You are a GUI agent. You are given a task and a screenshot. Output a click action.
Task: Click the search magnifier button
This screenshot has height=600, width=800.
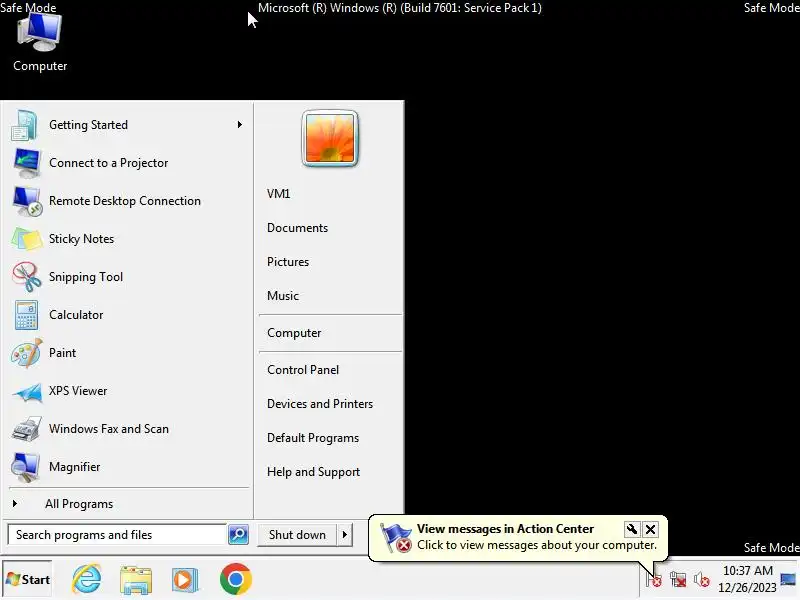[238, 535]
